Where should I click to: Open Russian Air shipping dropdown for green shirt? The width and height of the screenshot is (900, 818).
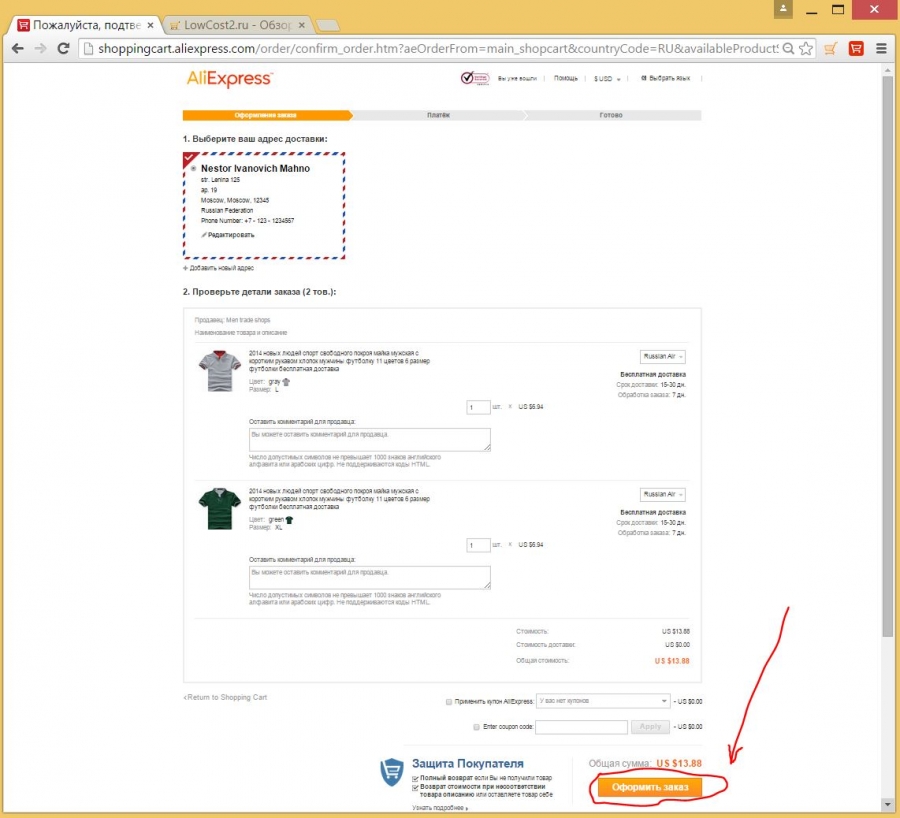662,494
